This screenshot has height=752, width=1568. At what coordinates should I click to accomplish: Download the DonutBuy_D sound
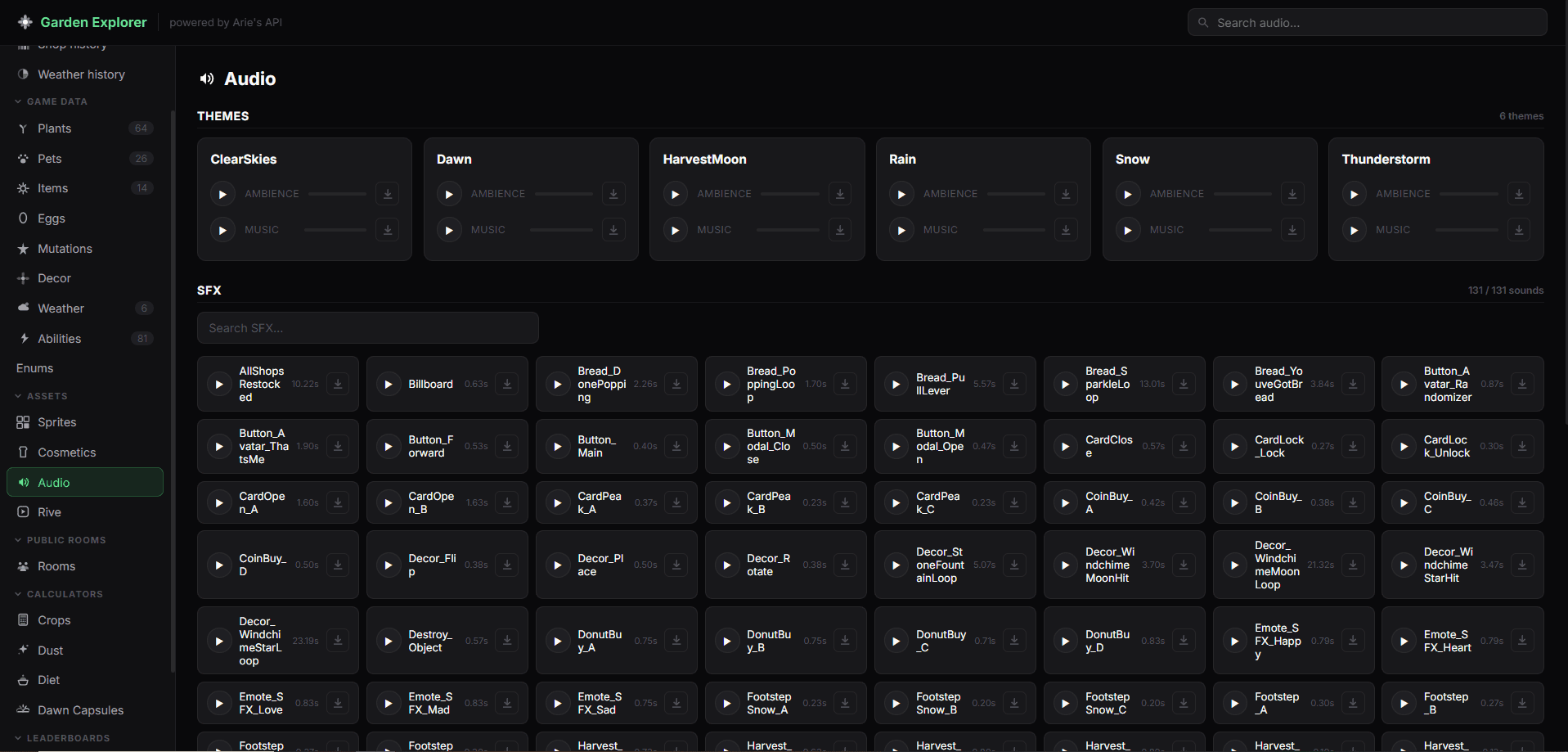pyautogui.click(x=1184, y=641)
